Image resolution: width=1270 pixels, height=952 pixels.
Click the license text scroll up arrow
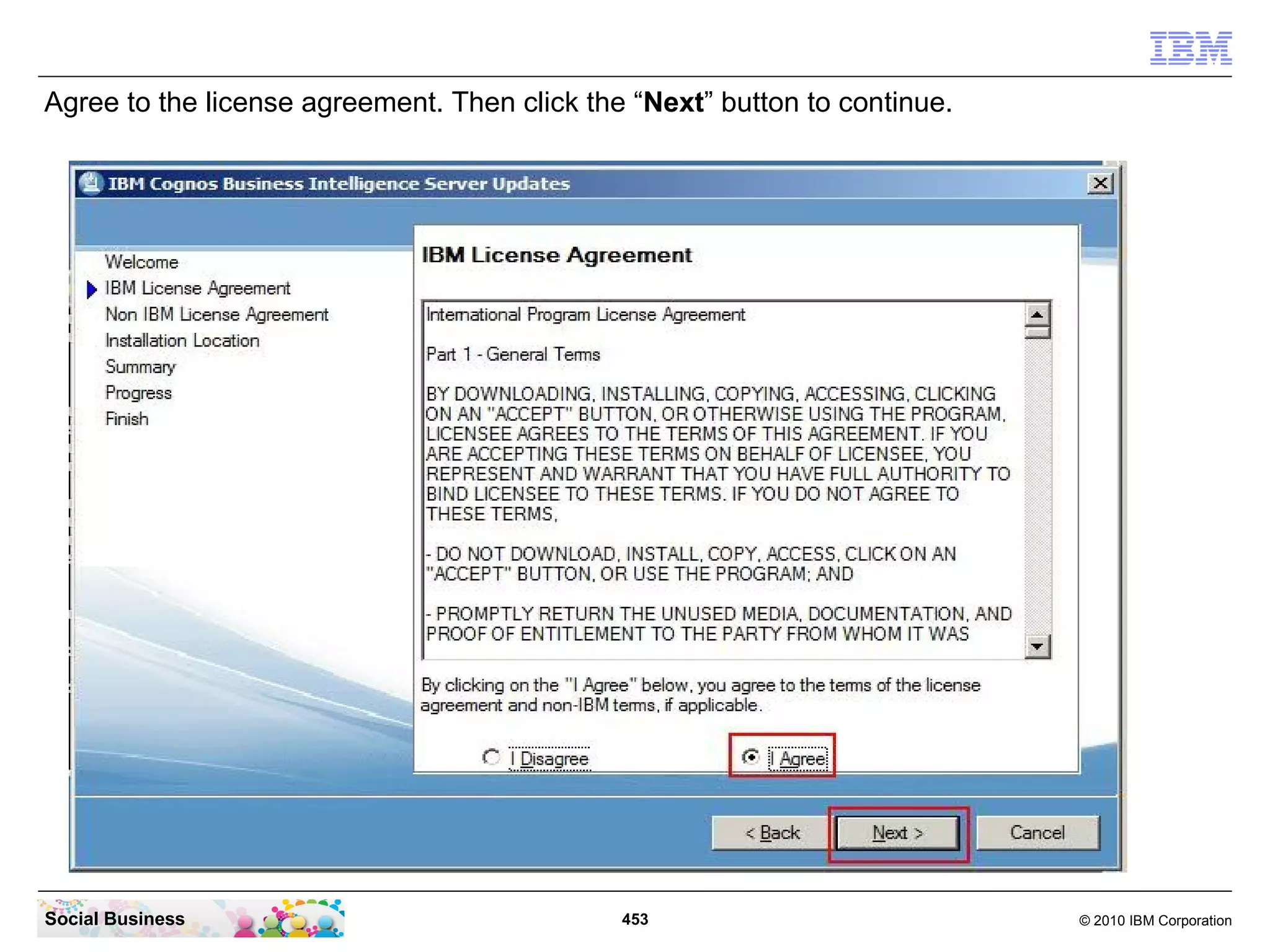coord(1037,315)
